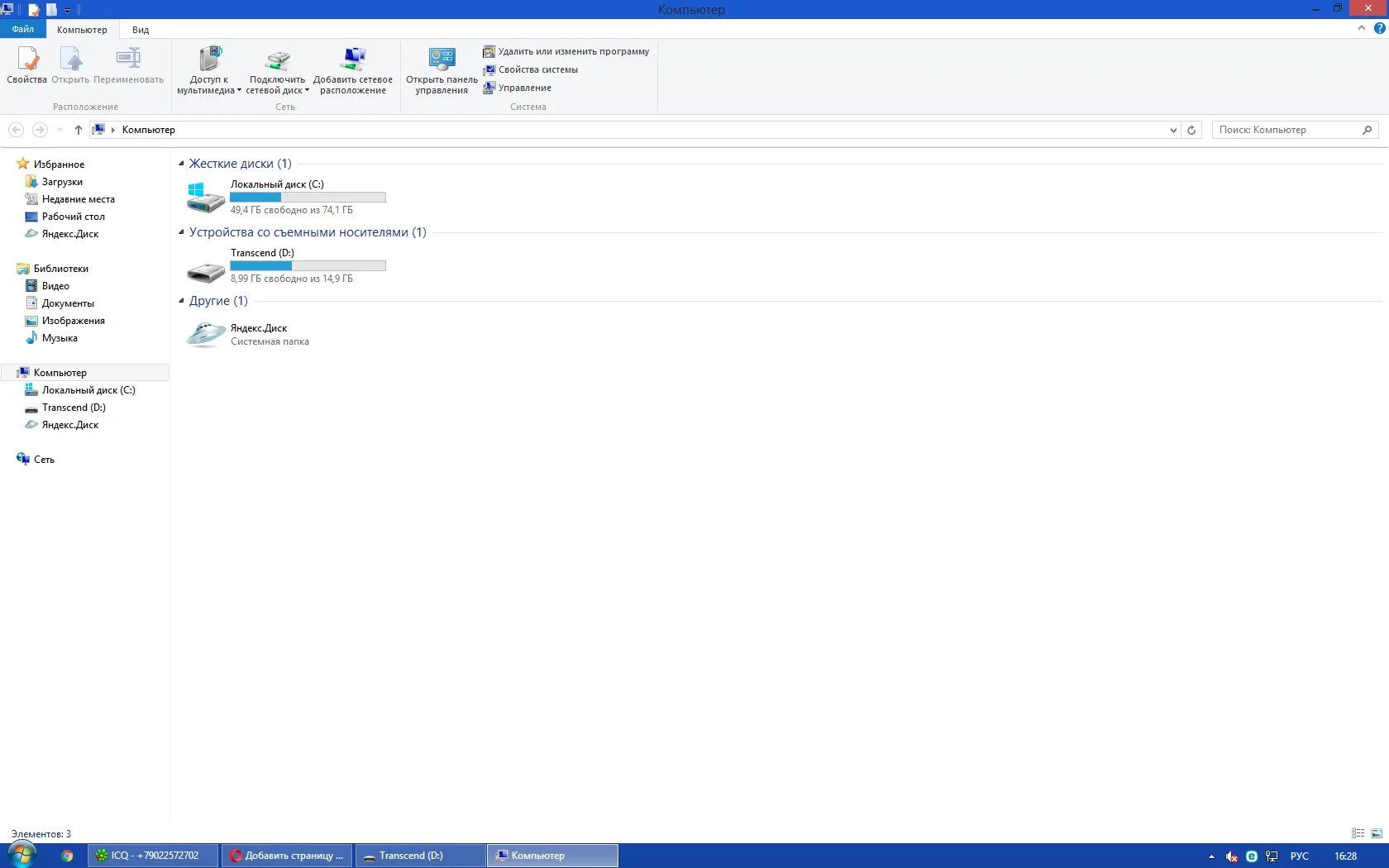Change the РУС input language
The width and height of the screenshot is (1389, 868).
1300,856
